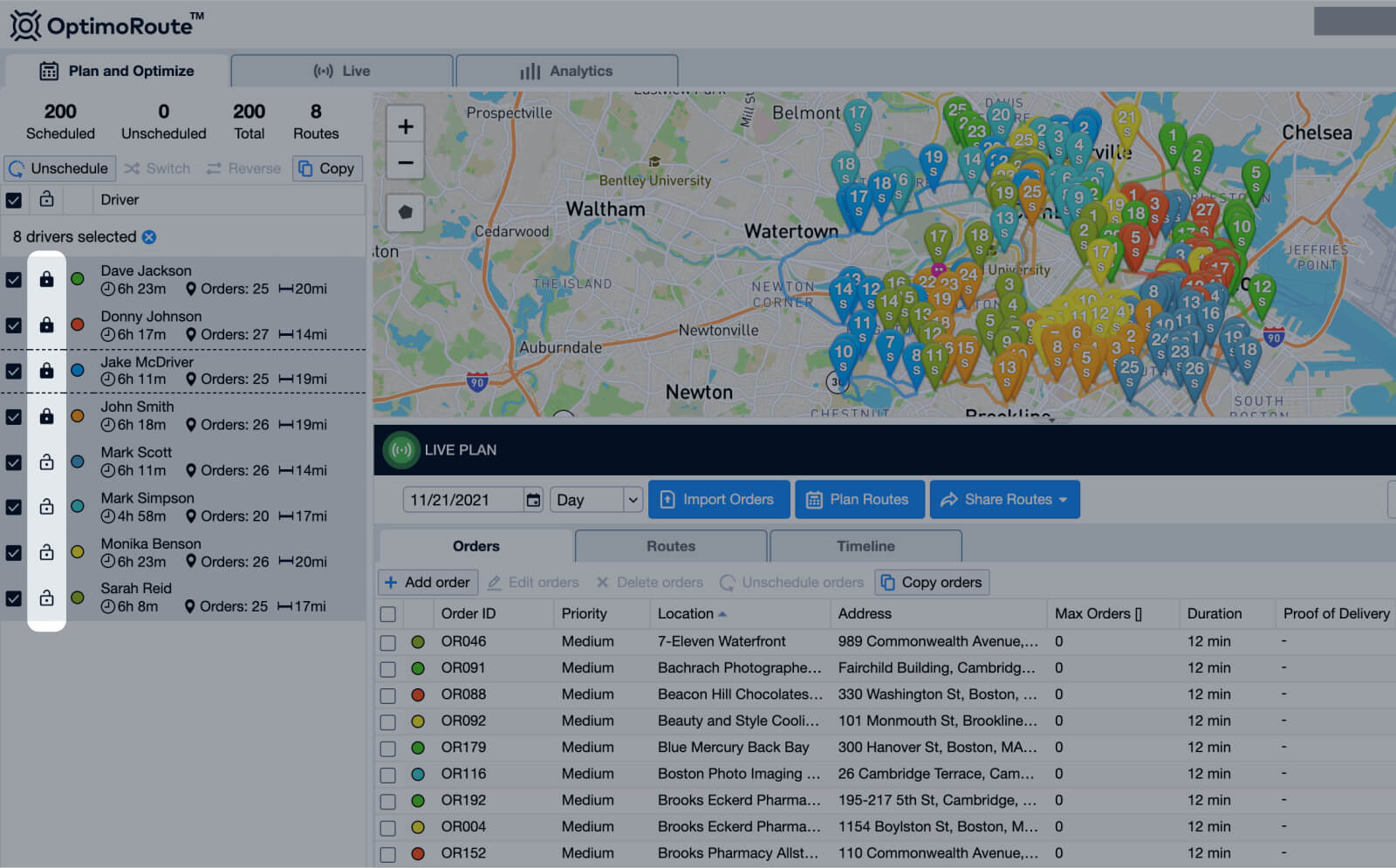Unlock Dave Jackson's route lock

click(x=47, y=279)
